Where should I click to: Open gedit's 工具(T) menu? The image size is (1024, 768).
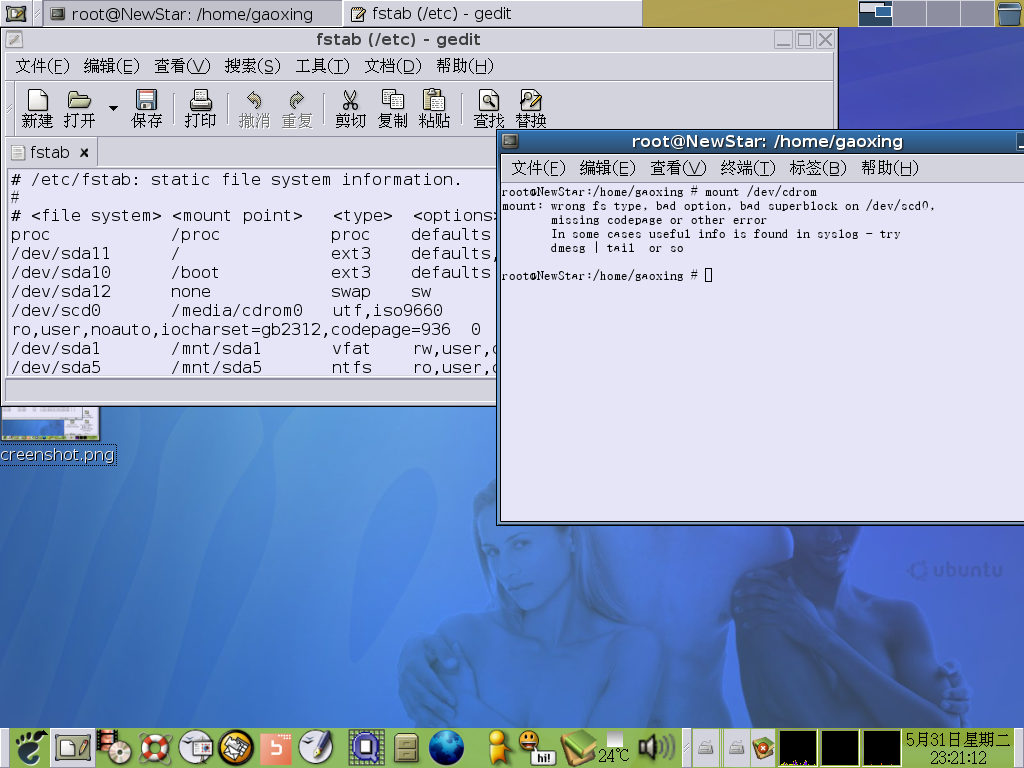(x=323, y=66)
